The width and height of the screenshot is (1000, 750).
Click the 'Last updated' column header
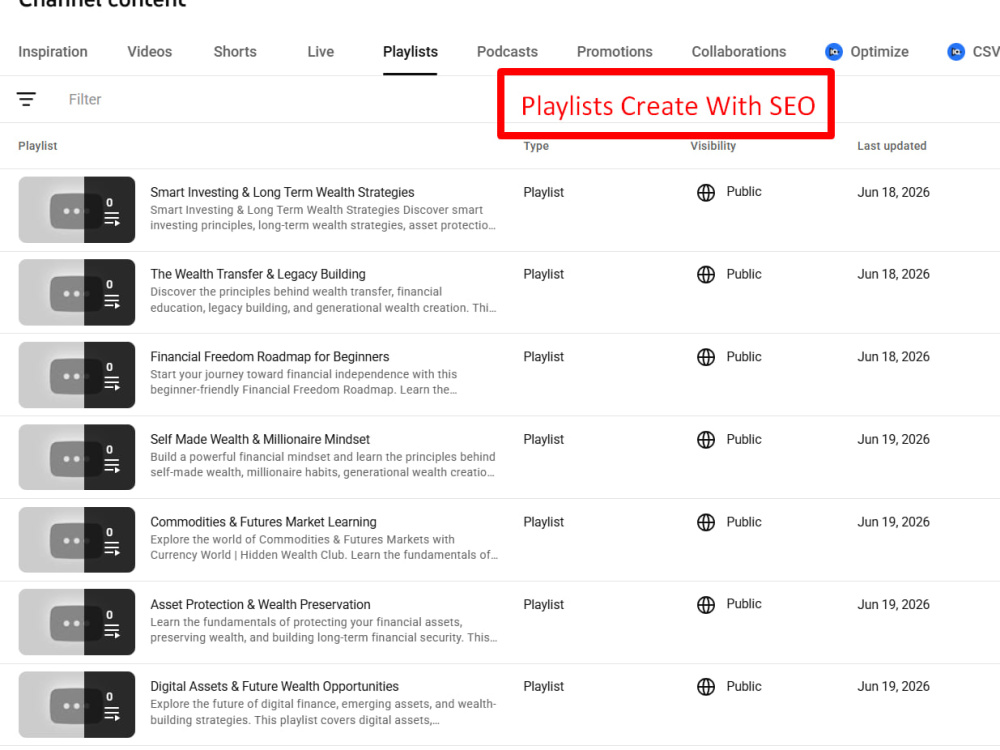891,146
